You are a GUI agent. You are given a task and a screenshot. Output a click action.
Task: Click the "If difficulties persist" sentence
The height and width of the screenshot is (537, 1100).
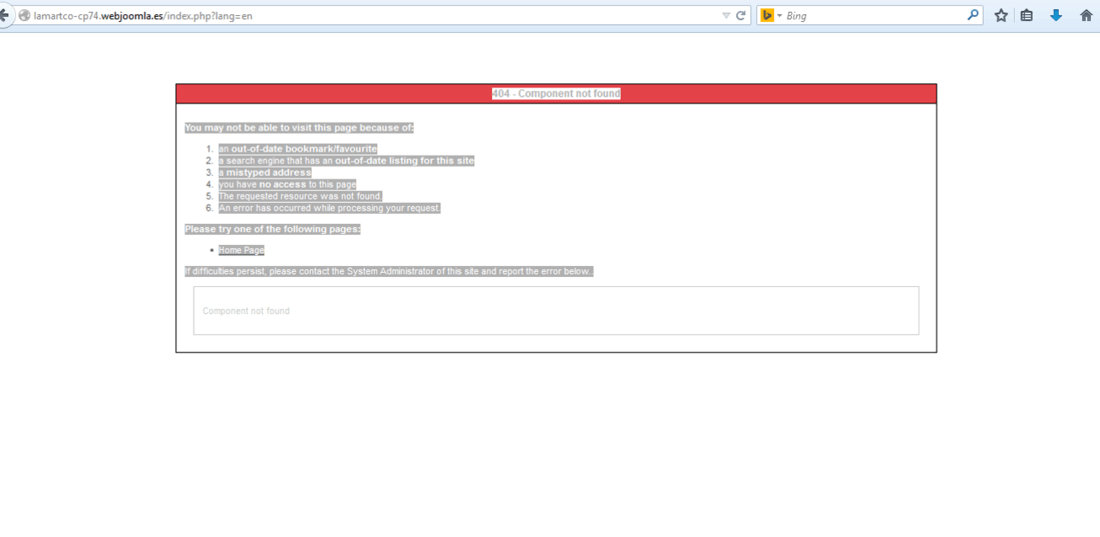pyautogui.click(x=389, y=271)
